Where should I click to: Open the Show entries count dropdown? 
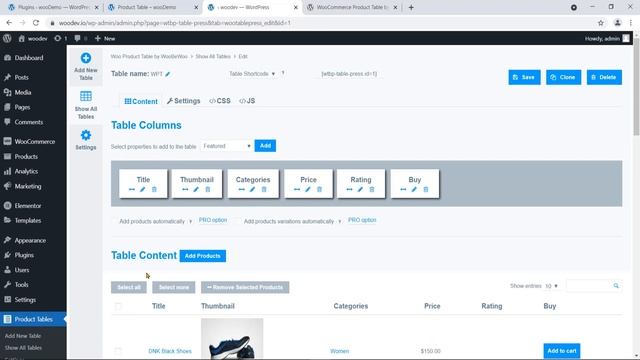pos(551,286)
